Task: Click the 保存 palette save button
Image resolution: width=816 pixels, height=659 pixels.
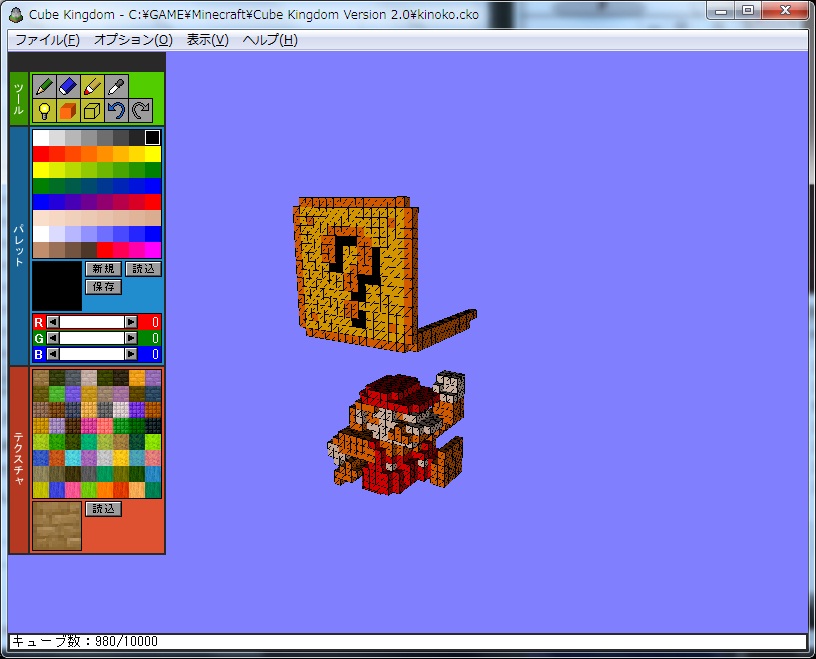Action: [103, 287]
